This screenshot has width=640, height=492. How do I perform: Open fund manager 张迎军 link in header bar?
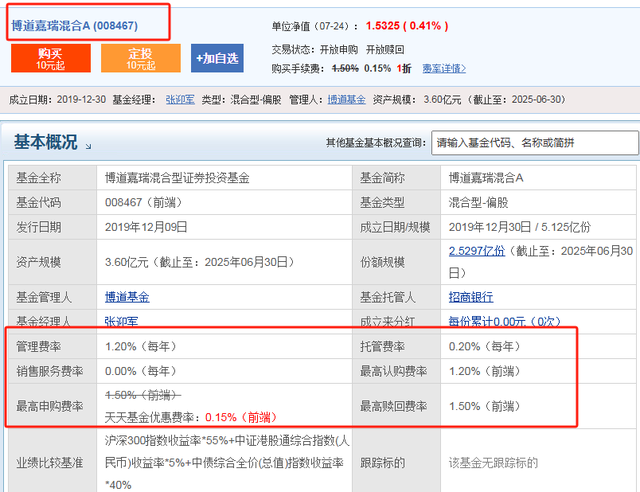(180, 99)
